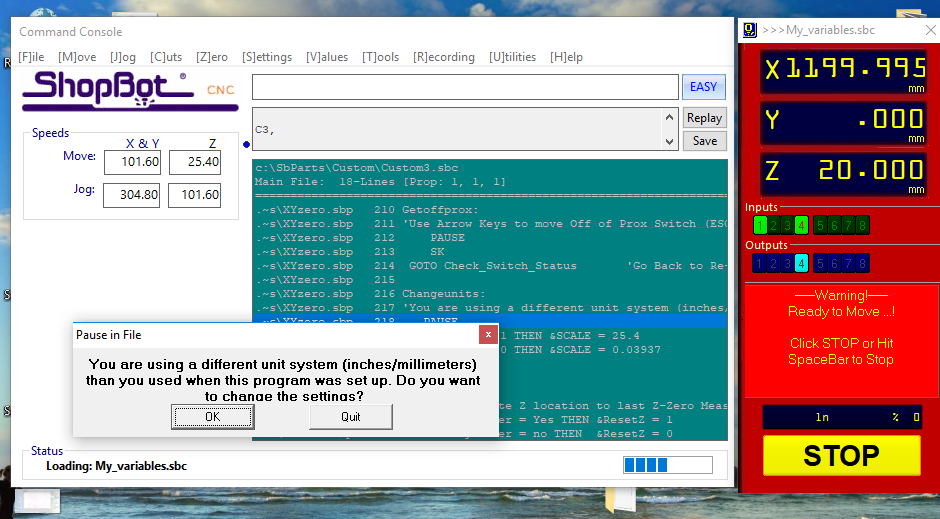Edit the Z Jog speed field

coord(194,195)
